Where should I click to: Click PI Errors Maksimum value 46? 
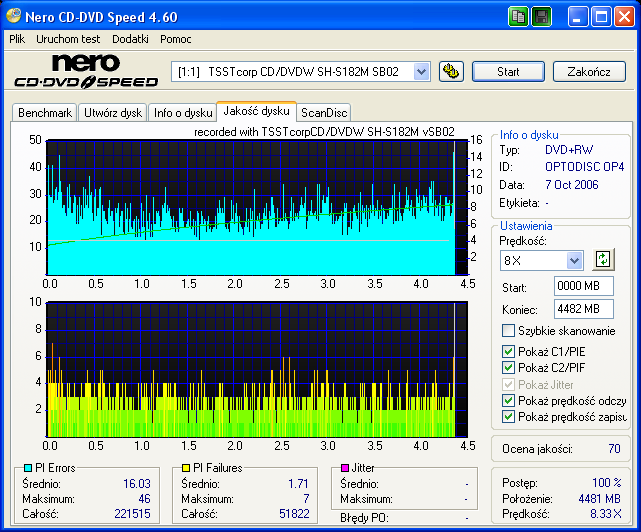(144, 499)
